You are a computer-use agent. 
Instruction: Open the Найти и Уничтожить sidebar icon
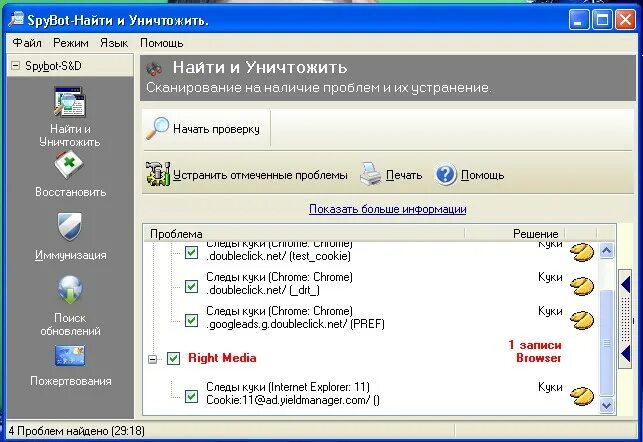point(70,102)
